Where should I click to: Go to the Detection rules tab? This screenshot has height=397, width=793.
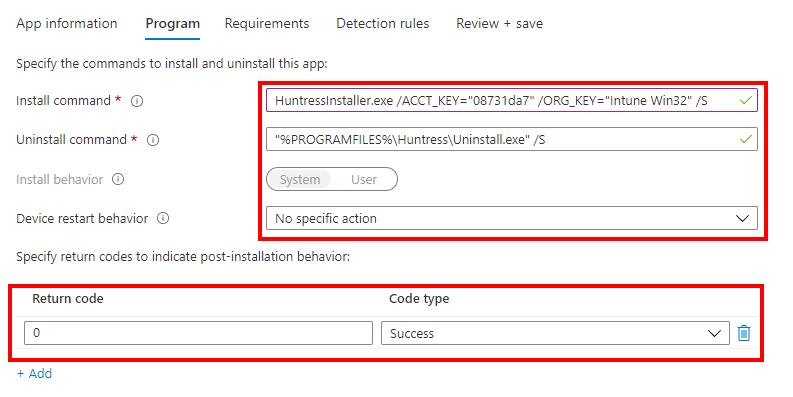pos(383,23)
